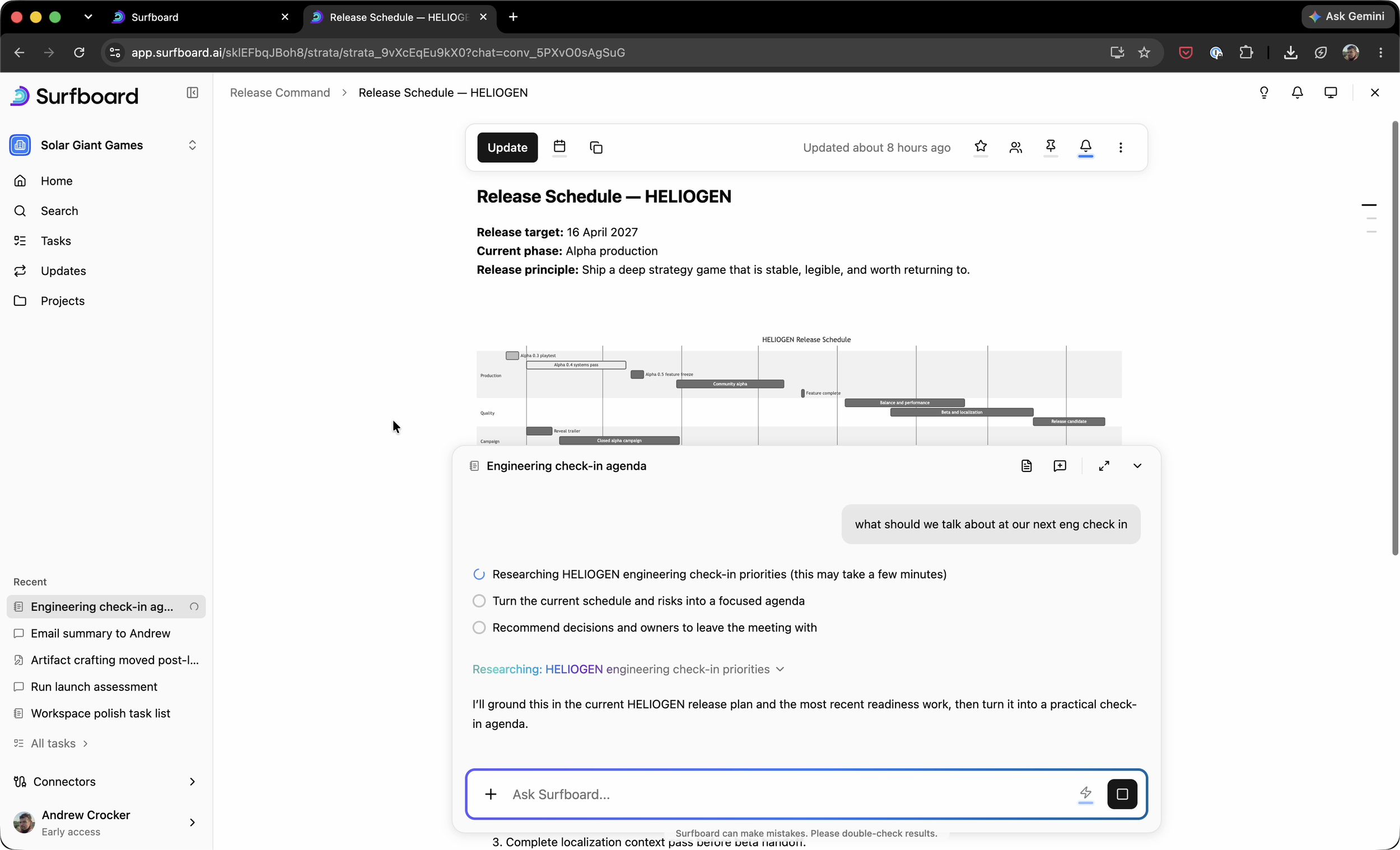Expand the Researching HELIOGEN priorities details
Screen dimensions: 1400x850
(629, 669)
